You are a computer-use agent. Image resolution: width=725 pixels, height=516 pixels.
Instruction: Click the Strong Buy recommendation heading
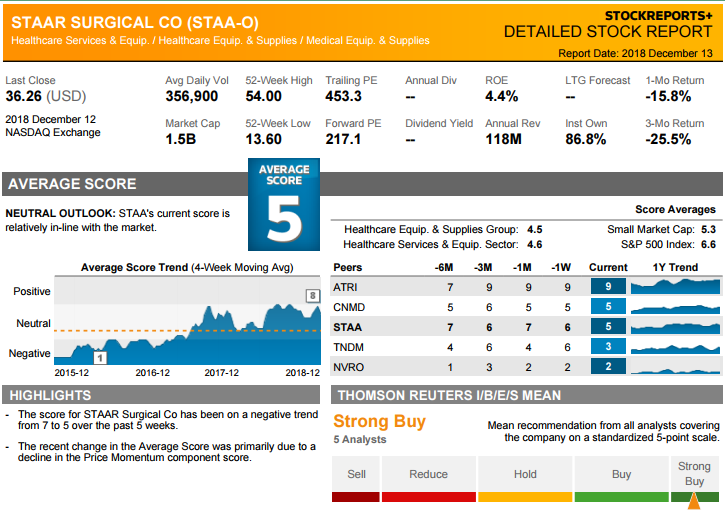[x=380, y=421]
